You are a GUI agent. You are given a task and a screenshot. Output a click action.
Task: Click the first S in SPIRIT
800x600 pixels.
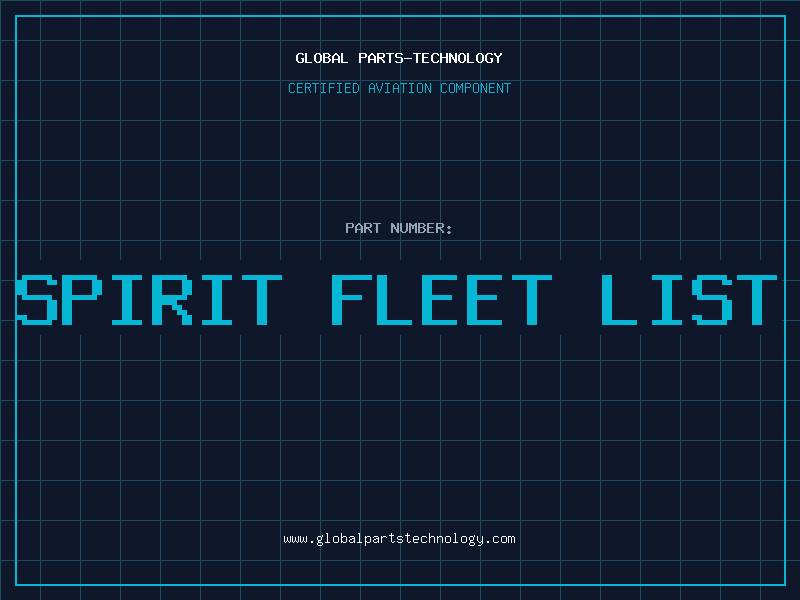tap(40, 300)
